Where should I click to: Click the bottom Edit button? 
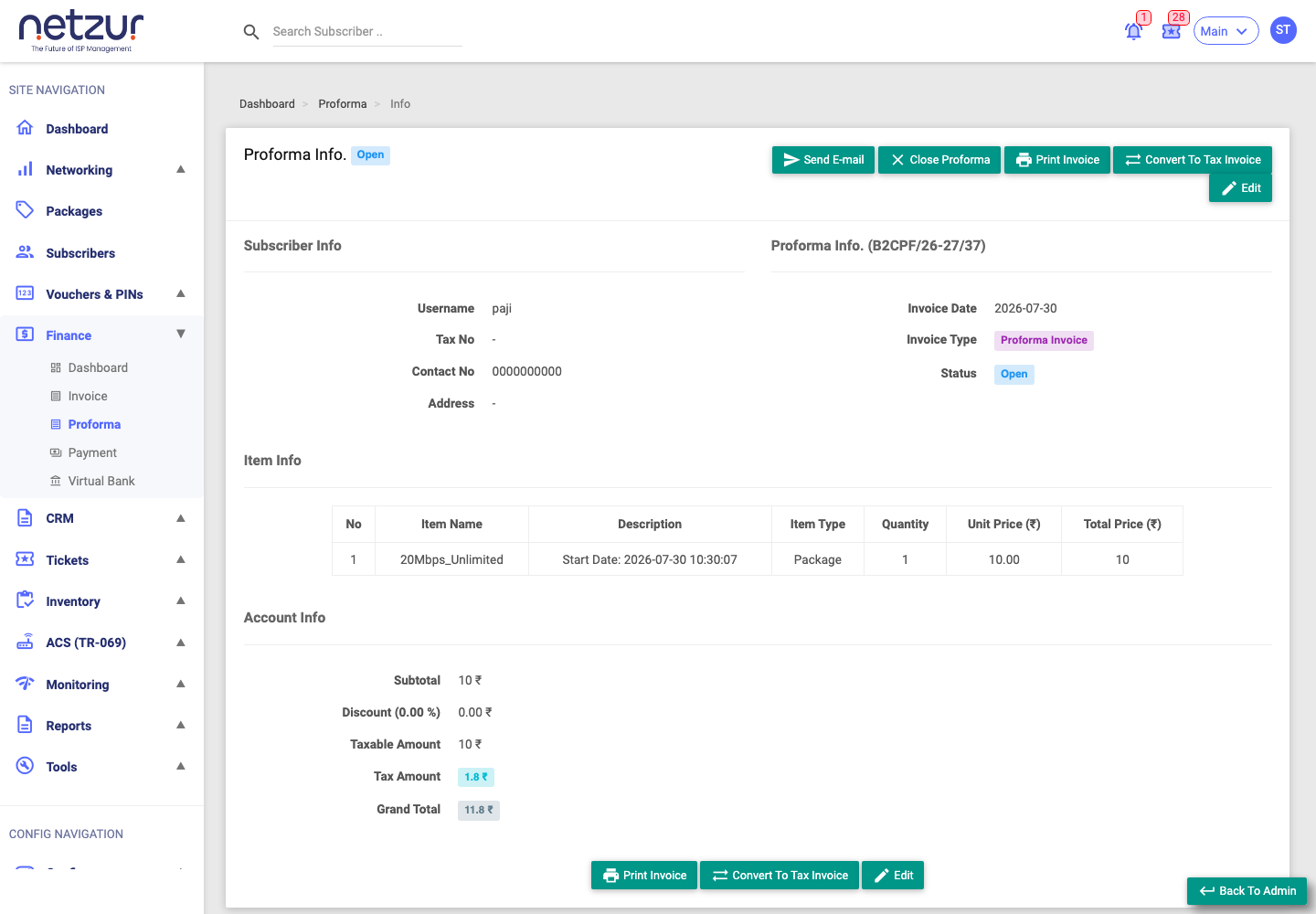[893, 876]
